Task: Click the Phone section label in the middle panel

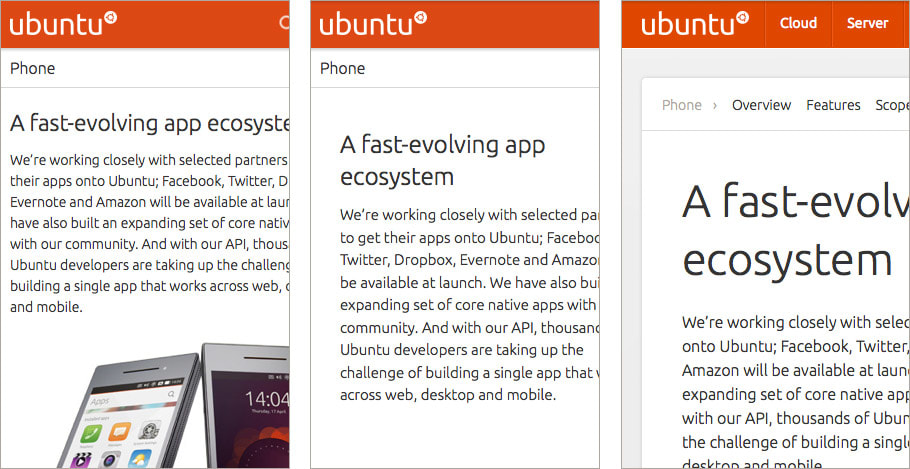Action: pos(342,68)
